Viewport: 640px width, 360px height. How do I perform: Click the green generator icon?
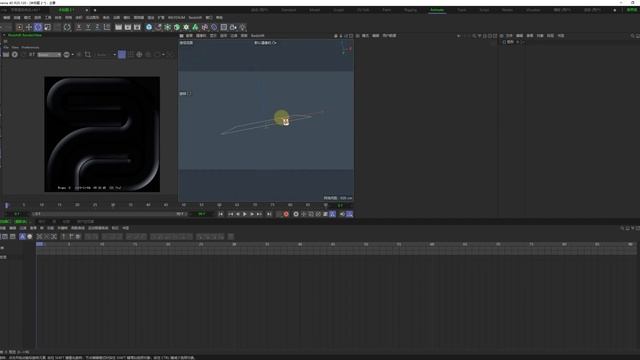pyautogui.click(x=167, y=27)
